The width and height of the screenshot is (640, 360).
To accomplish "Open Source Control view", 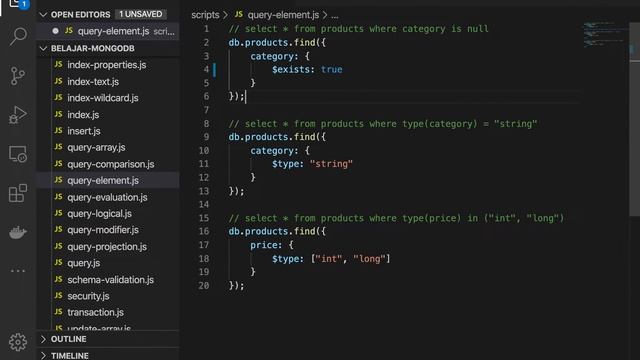I will [x=18, y=76].
